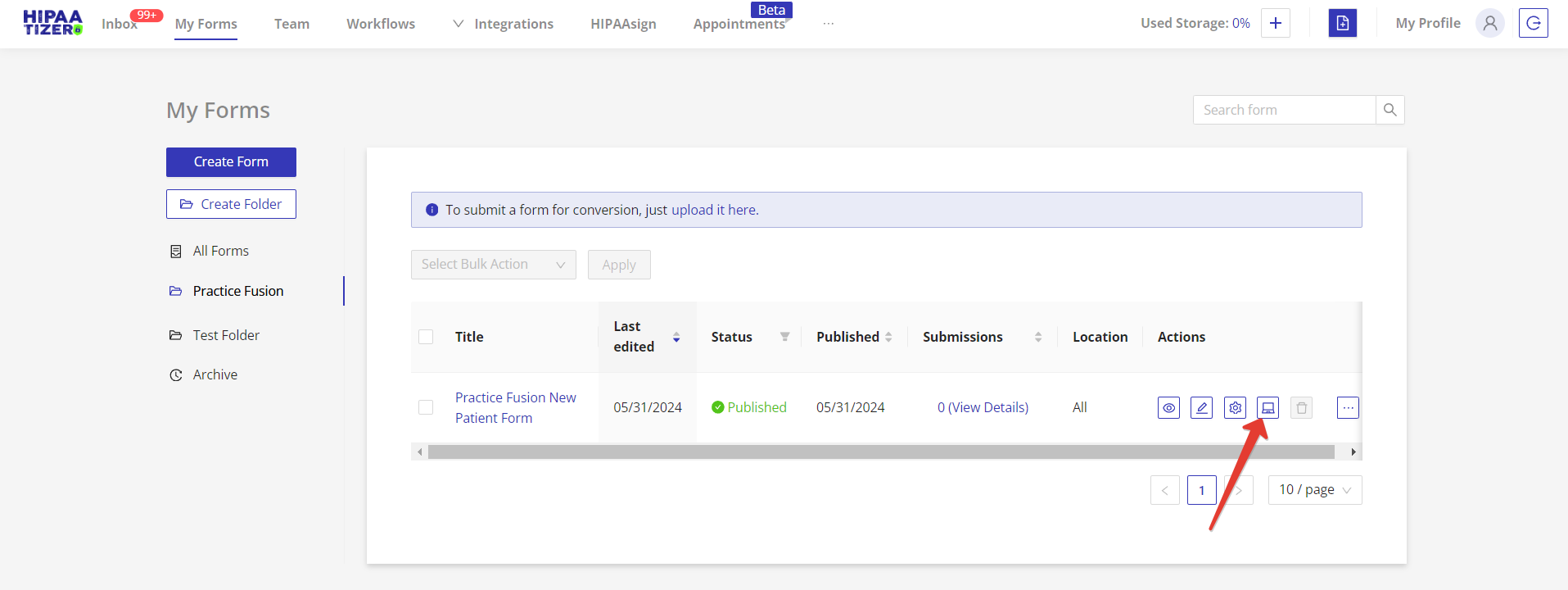
Task: Go to the Workflows tab
Action: pyautogui.click(x=381, y=24)
